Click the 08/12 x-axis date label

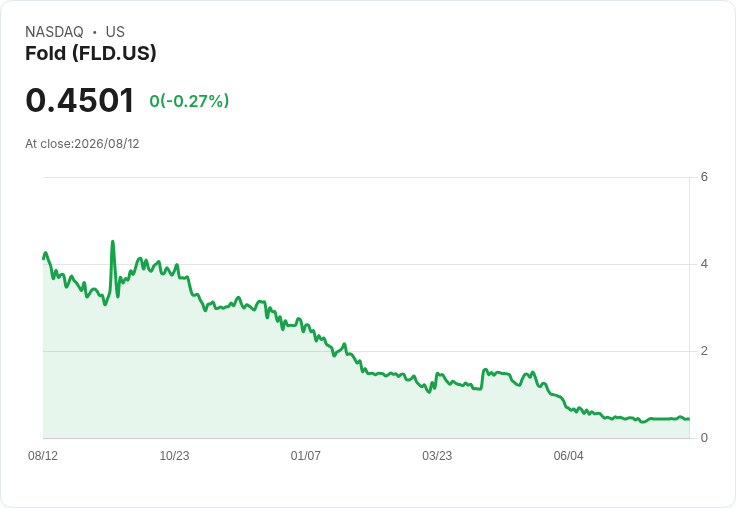coord(43,455)
